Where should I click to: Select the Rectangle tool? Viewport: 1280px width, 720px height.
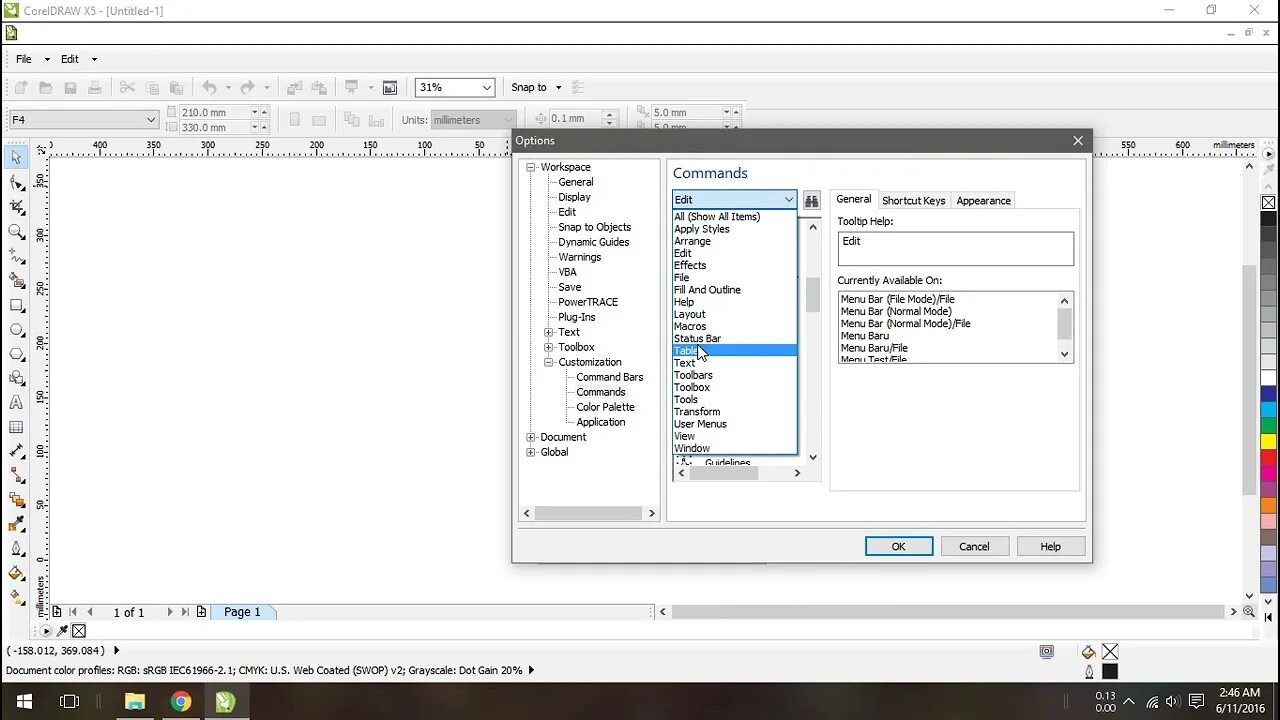[16, 305]
